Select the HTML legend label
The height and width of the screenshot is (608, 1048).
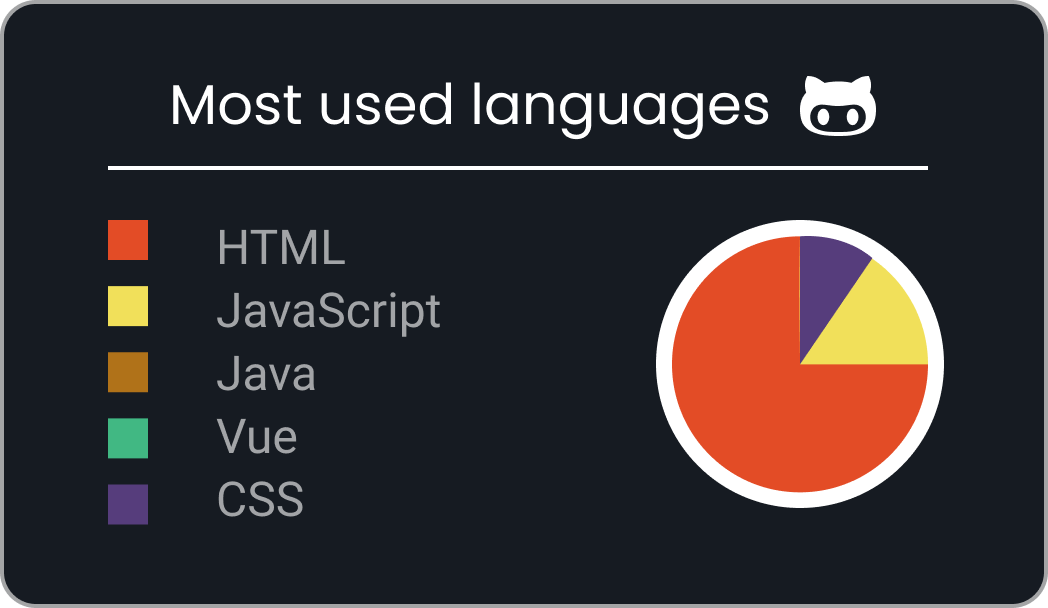(x=281, y=248)
